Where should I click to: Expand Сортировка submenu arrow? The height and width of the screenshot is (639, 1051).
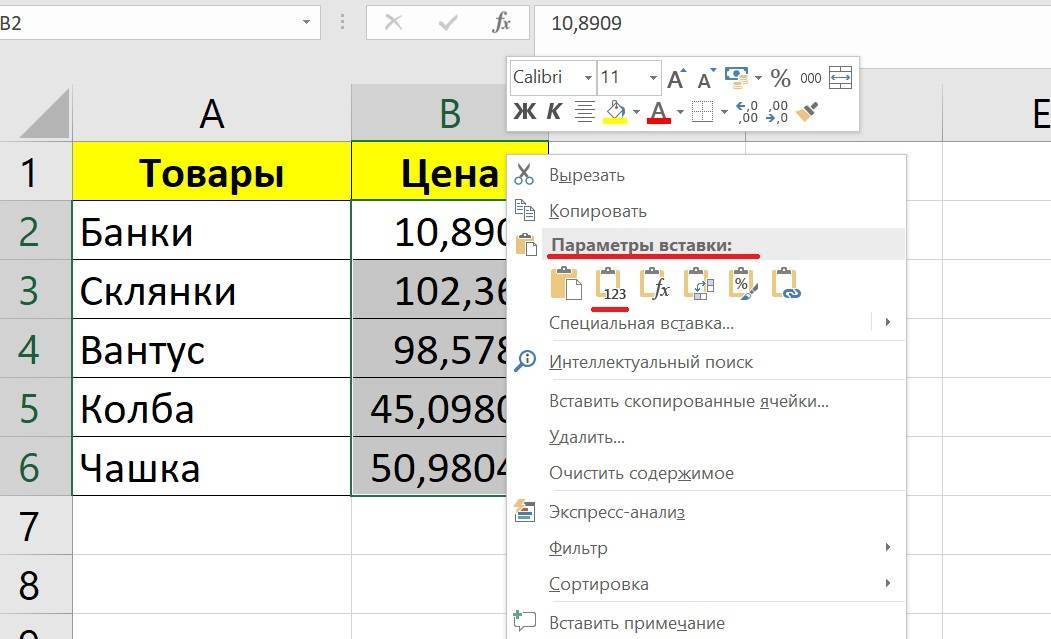(887, 583)
